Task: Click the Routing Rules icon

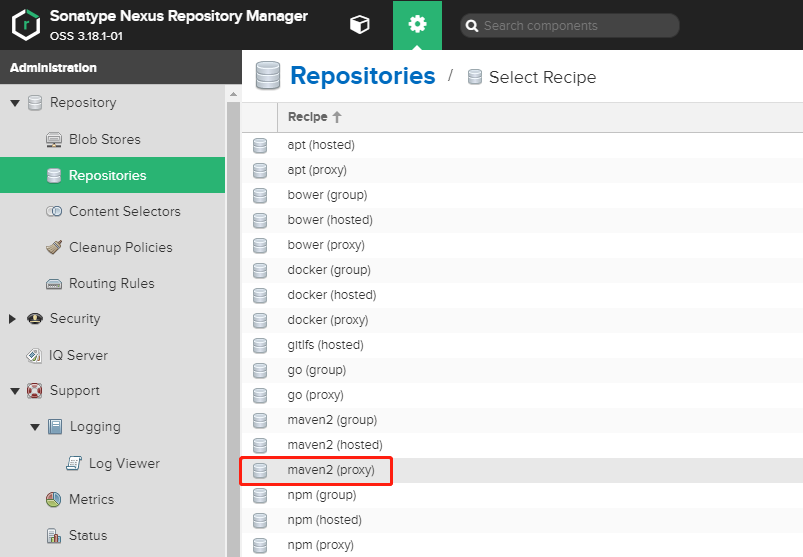Action: [54, 284]
